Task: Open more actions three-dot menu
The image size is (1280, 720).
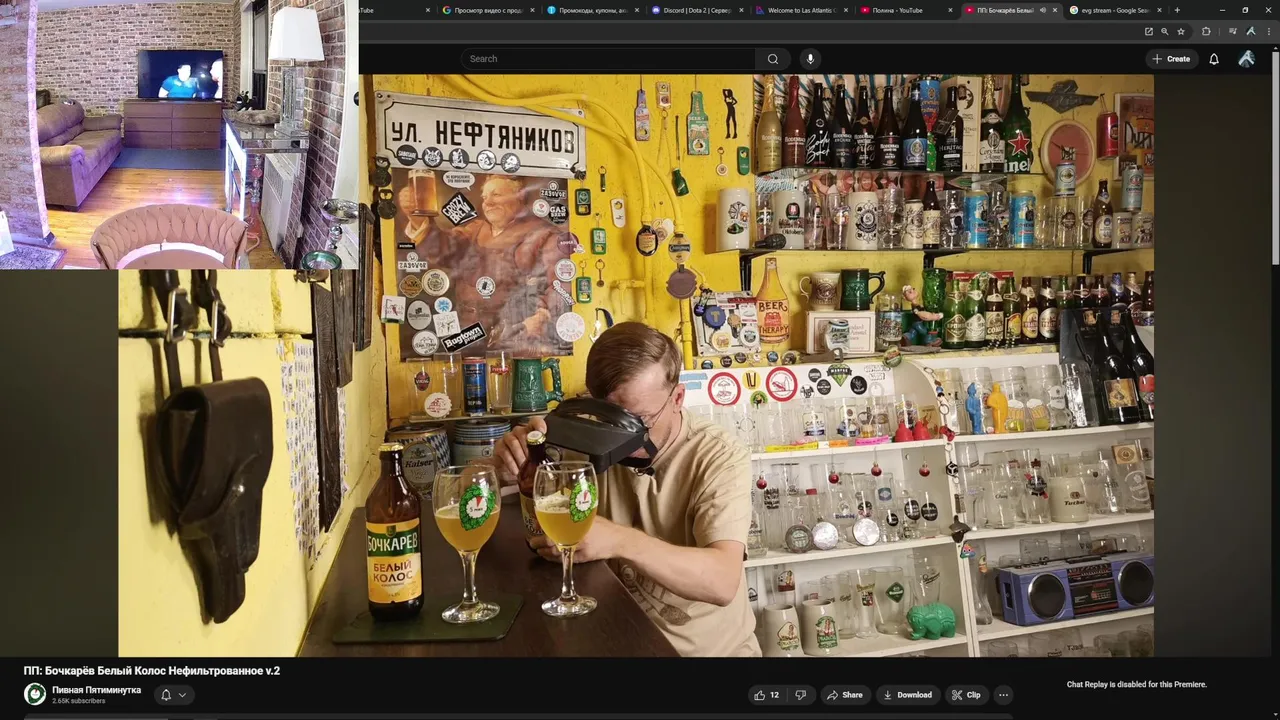Action: tap(1003, 695)
